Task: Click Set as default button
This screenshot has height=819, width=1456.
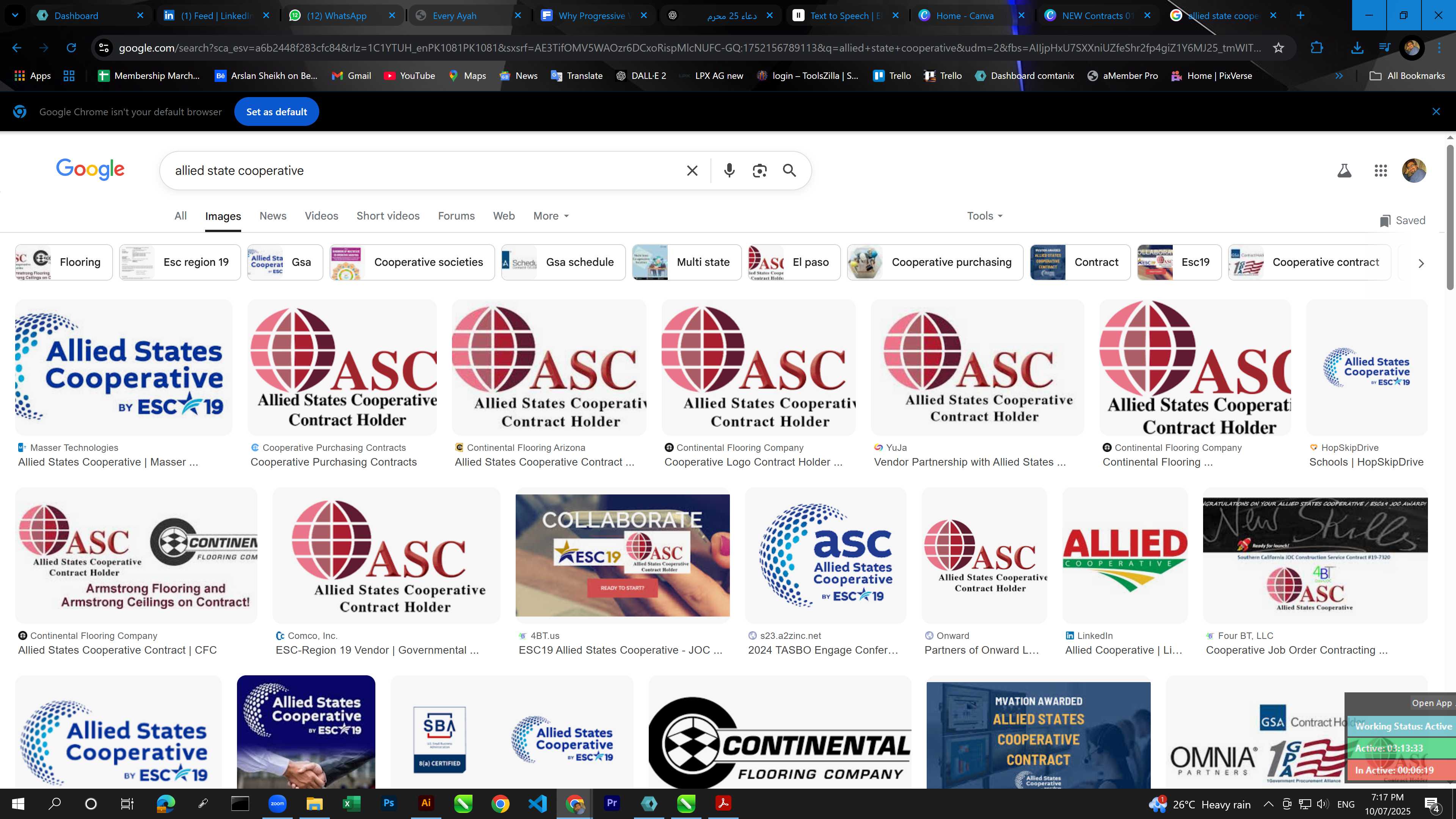Action: coord(276,112)
